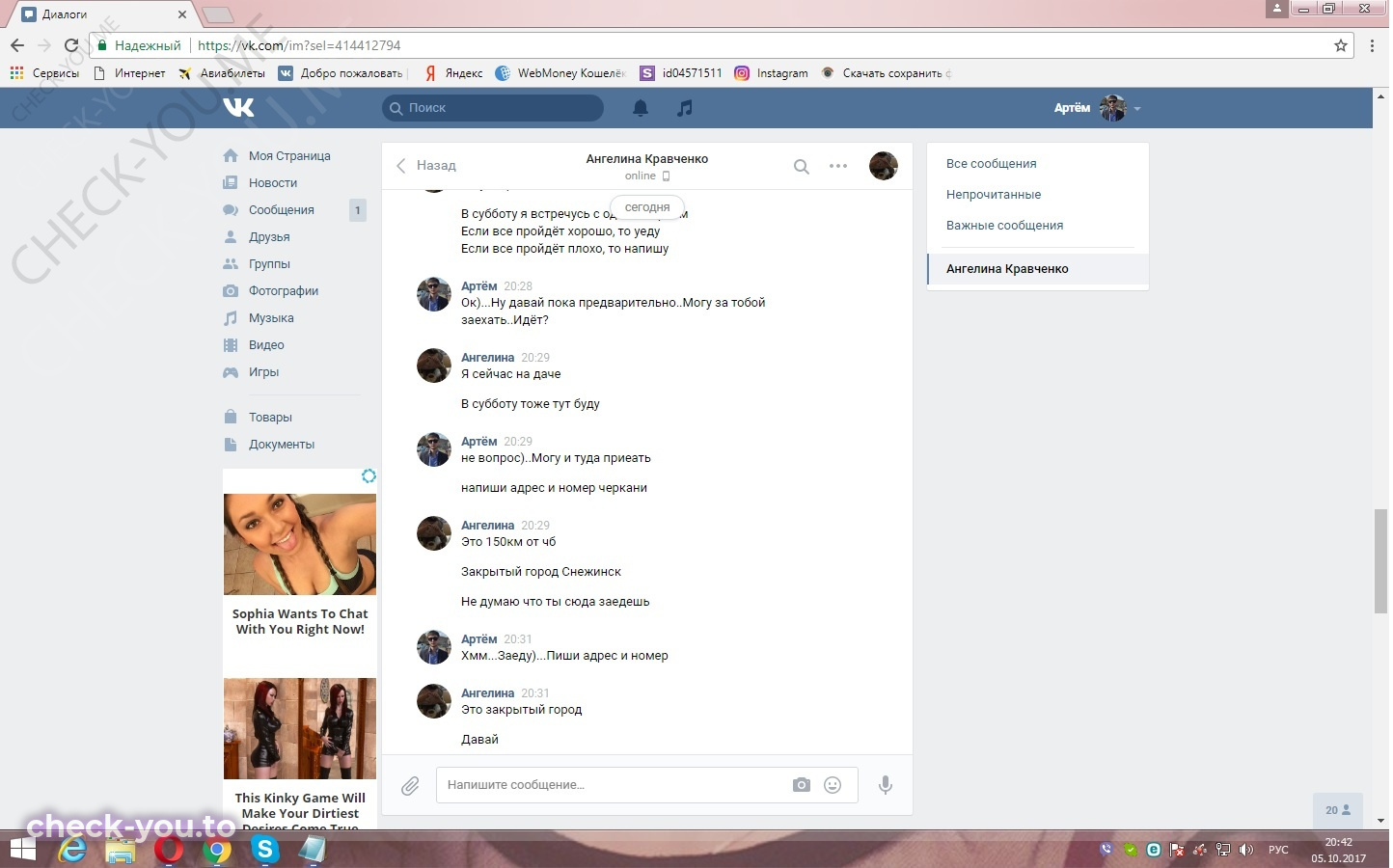This screenshot has height=868, width=1393.
Task: Click the page vertical scrollbar thumb
Action: pos(1380,560)
